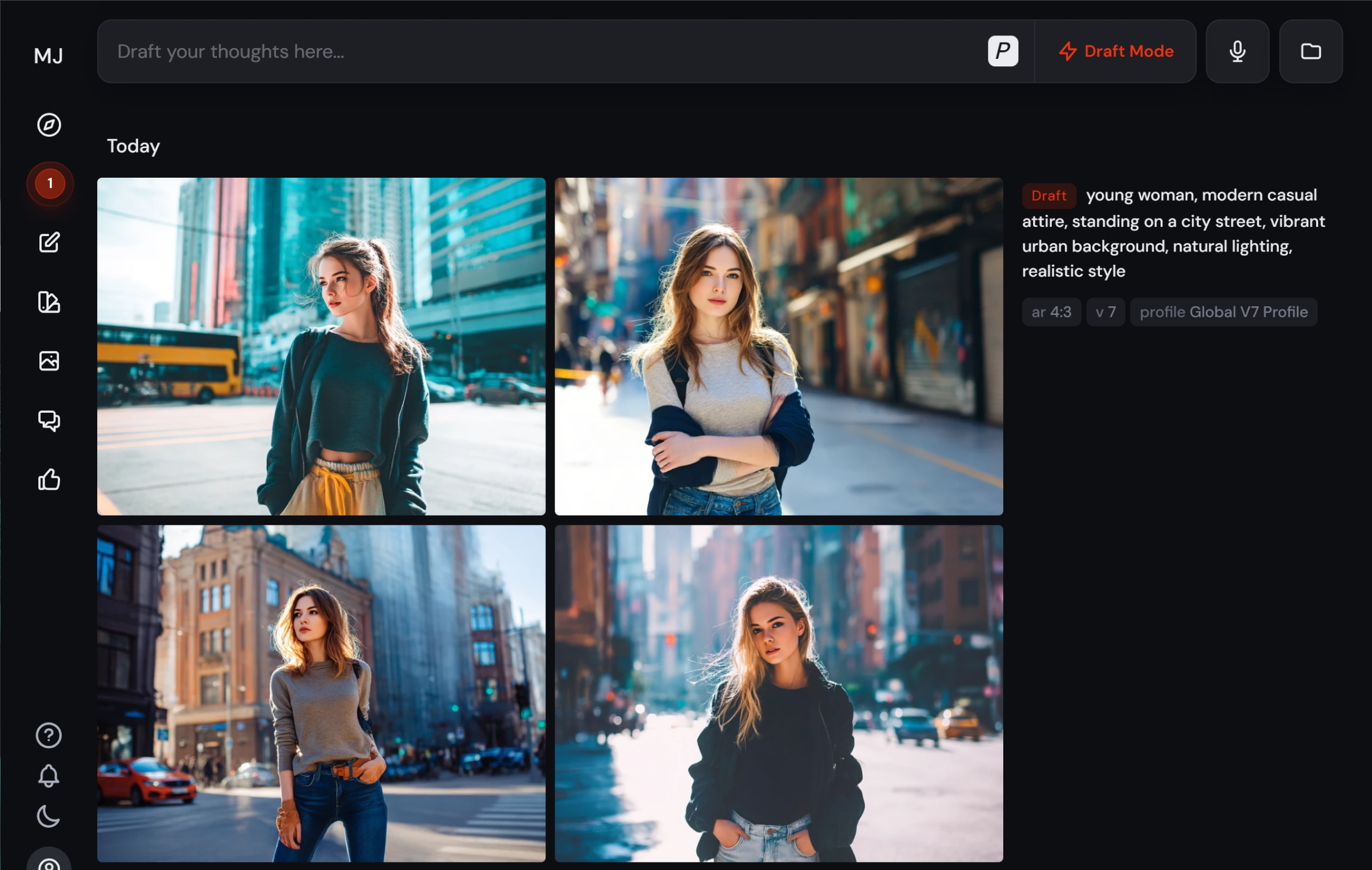
Task: Click the 'Draft your thoughts here' prompt field
Action: [x=514, y=51]
